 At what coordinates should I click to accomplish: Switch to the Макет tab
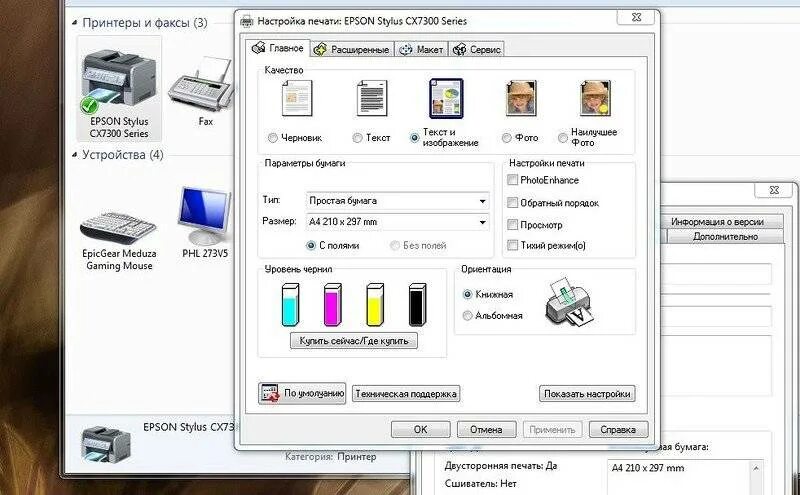tap(421, 50)
